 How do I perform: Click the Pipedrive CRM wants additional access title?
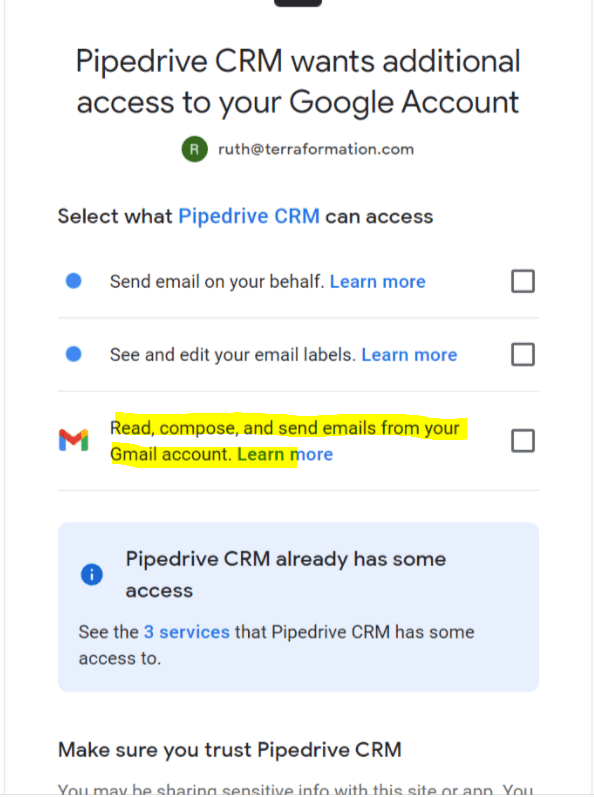298,81
